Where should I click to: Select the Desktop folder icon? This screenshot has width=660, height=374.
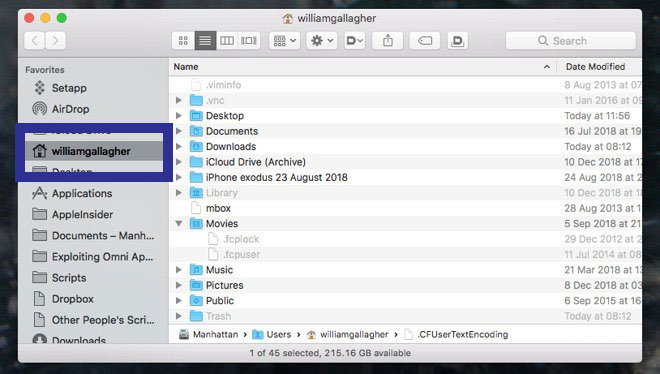(196, 116)
